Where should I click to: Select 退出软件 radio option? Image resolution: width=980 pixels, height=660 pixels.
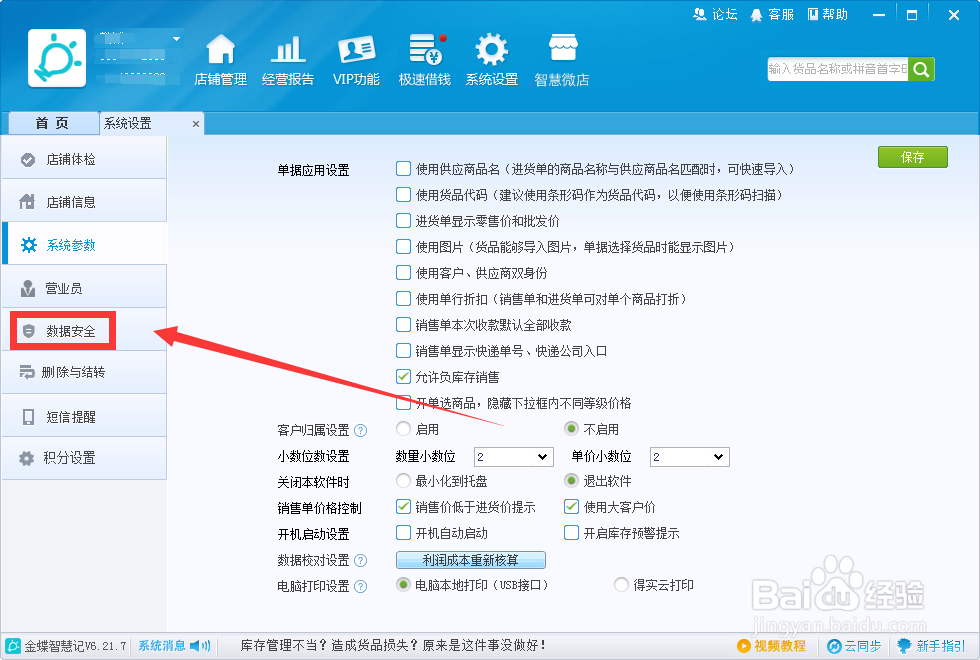(x=571, y=481)
